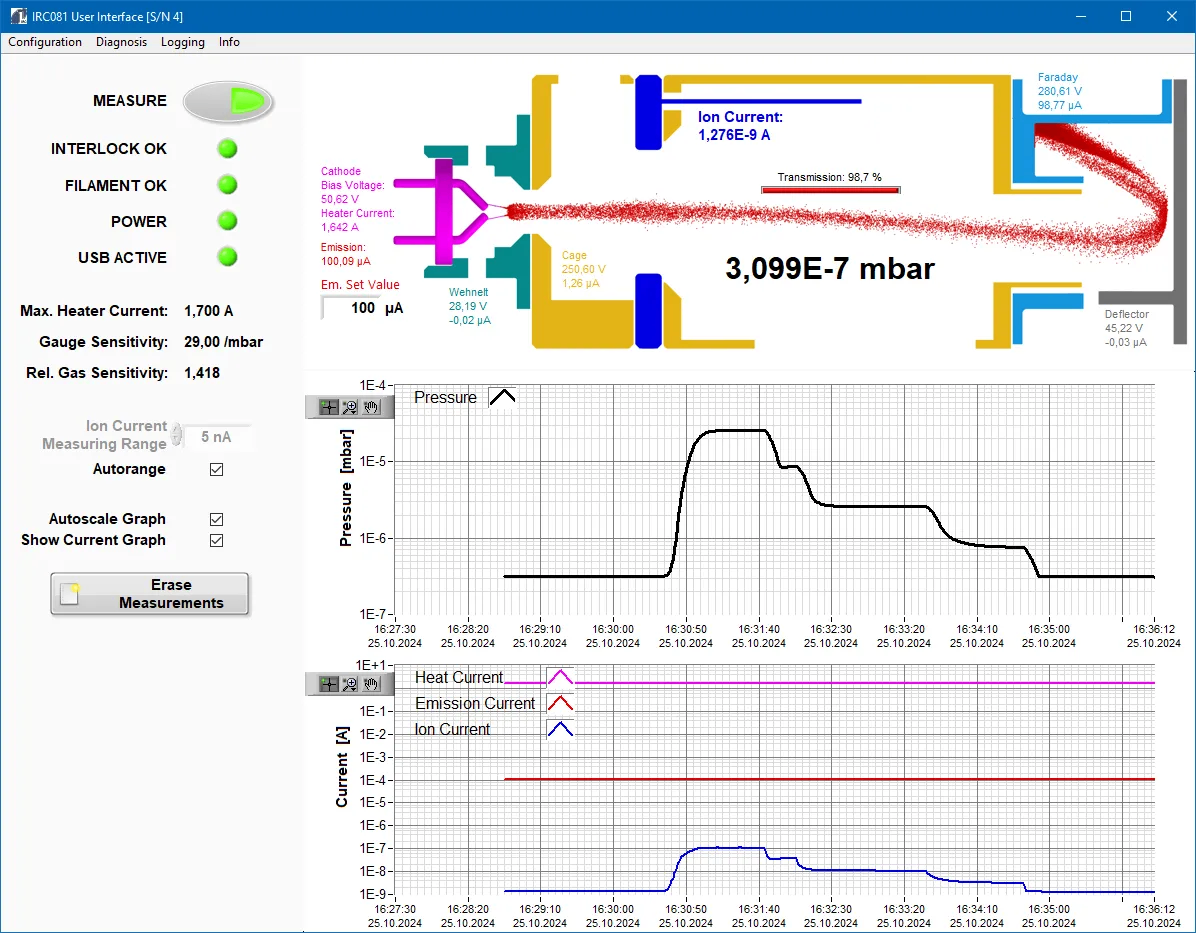1196x933 pixels.
Task: Uncheck Show Current Graph checkbox
Action: point(216,540)
